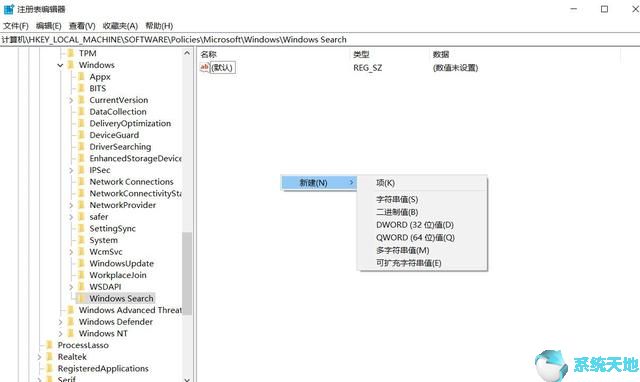Image resolution: width=640 pixels, height=382 pixels.
Task: Select the (默认) value entry
Action: (x=222, y=68)
